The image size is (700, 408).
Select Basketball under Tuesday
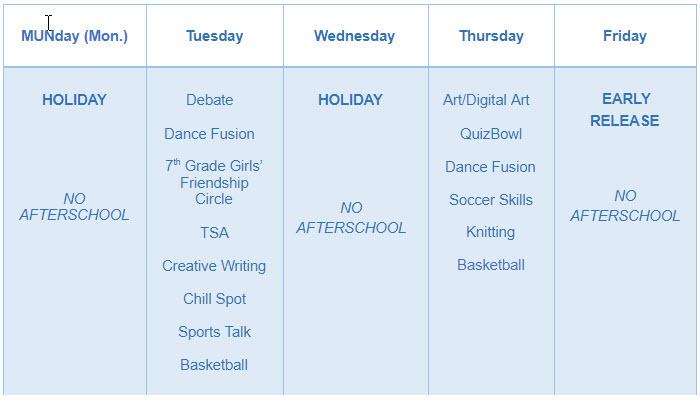(x=214, y=365)
